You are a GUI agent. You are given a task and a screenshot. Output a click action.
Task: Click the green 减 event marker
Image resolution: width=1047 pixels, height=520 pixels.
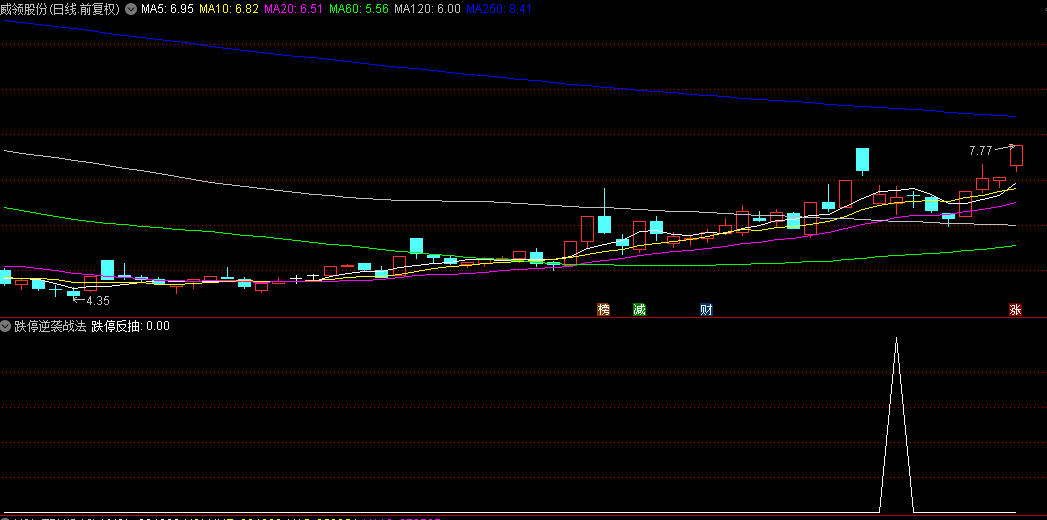[640, 309]
